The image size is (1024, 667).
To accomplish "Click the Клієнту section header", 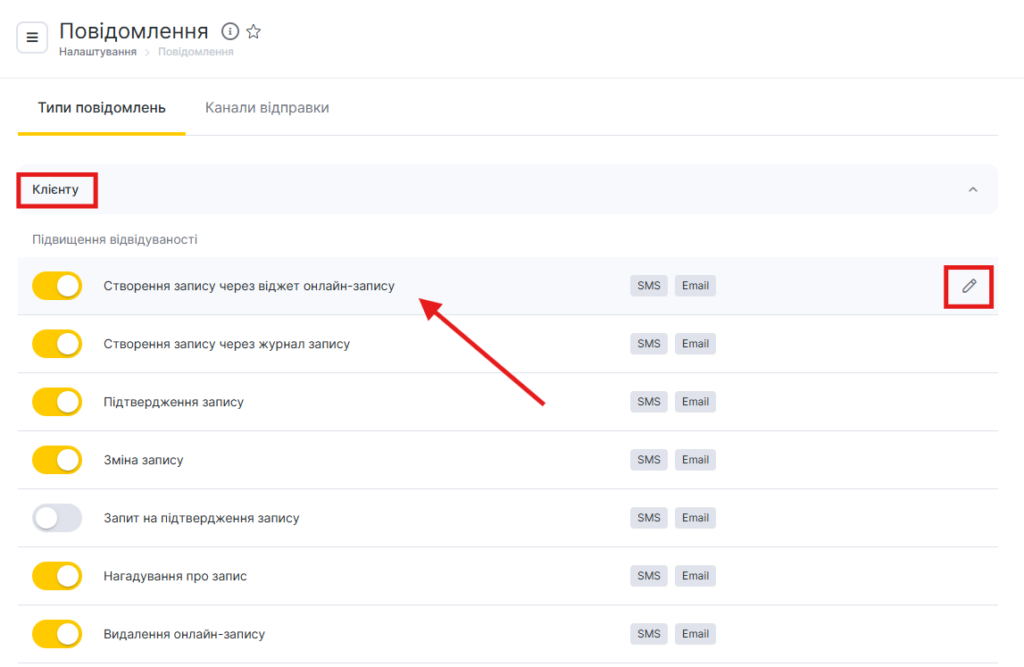I will 56,189.
